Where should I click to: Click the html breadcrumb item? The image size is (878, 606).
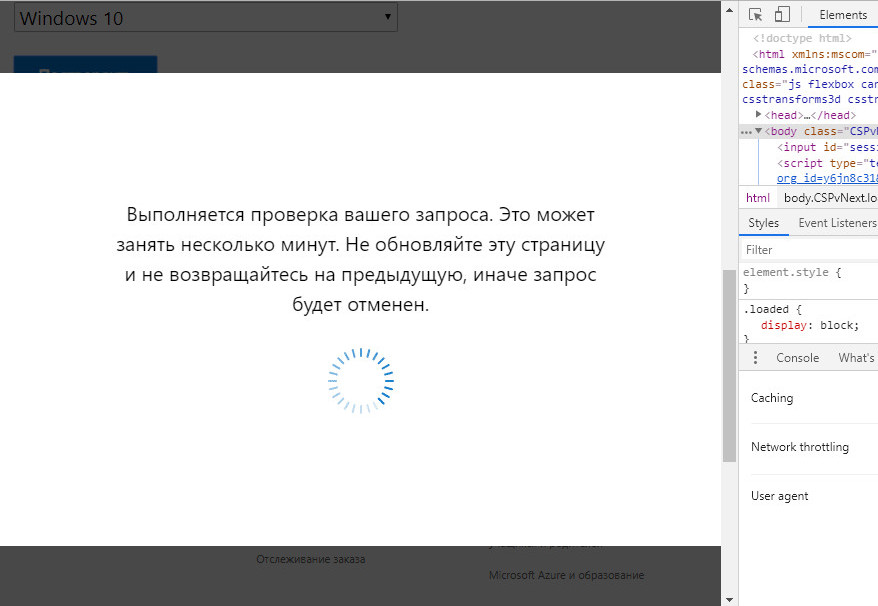click(x=758, y=198)
